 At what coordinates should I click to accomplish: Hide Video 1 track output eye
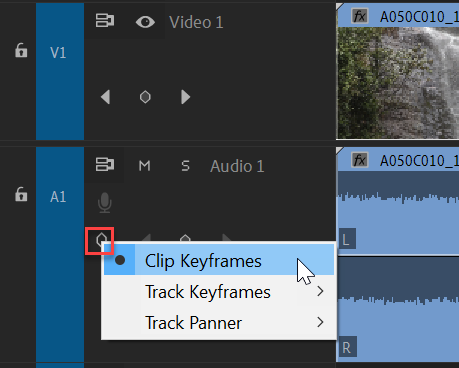[145, 22]
